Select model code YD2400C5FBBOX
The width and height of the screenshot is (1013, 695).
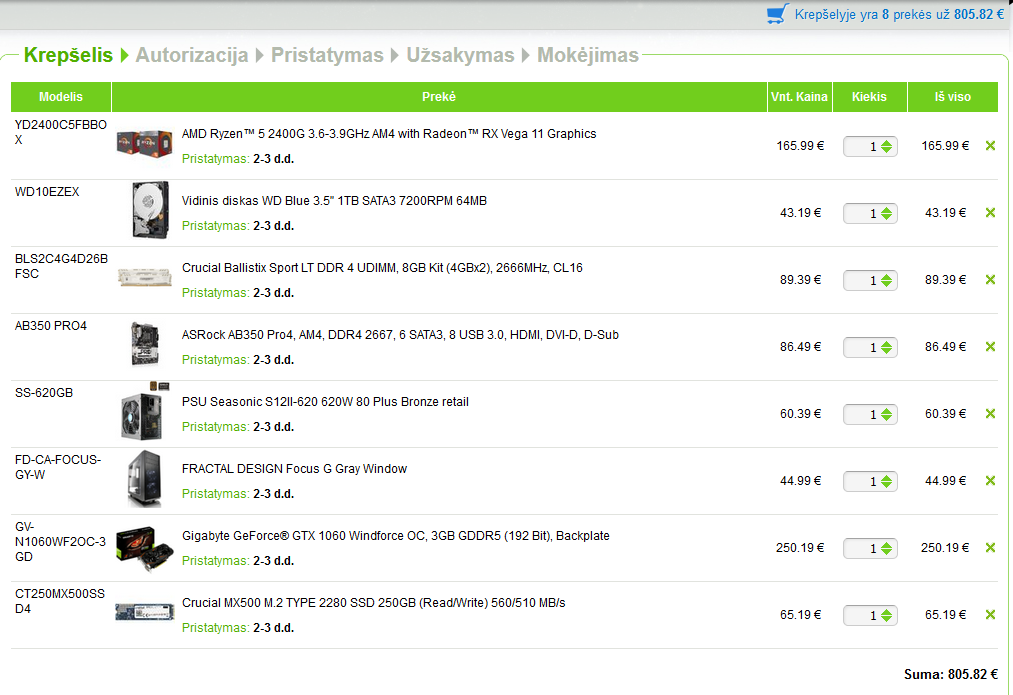tap(61, 132)
